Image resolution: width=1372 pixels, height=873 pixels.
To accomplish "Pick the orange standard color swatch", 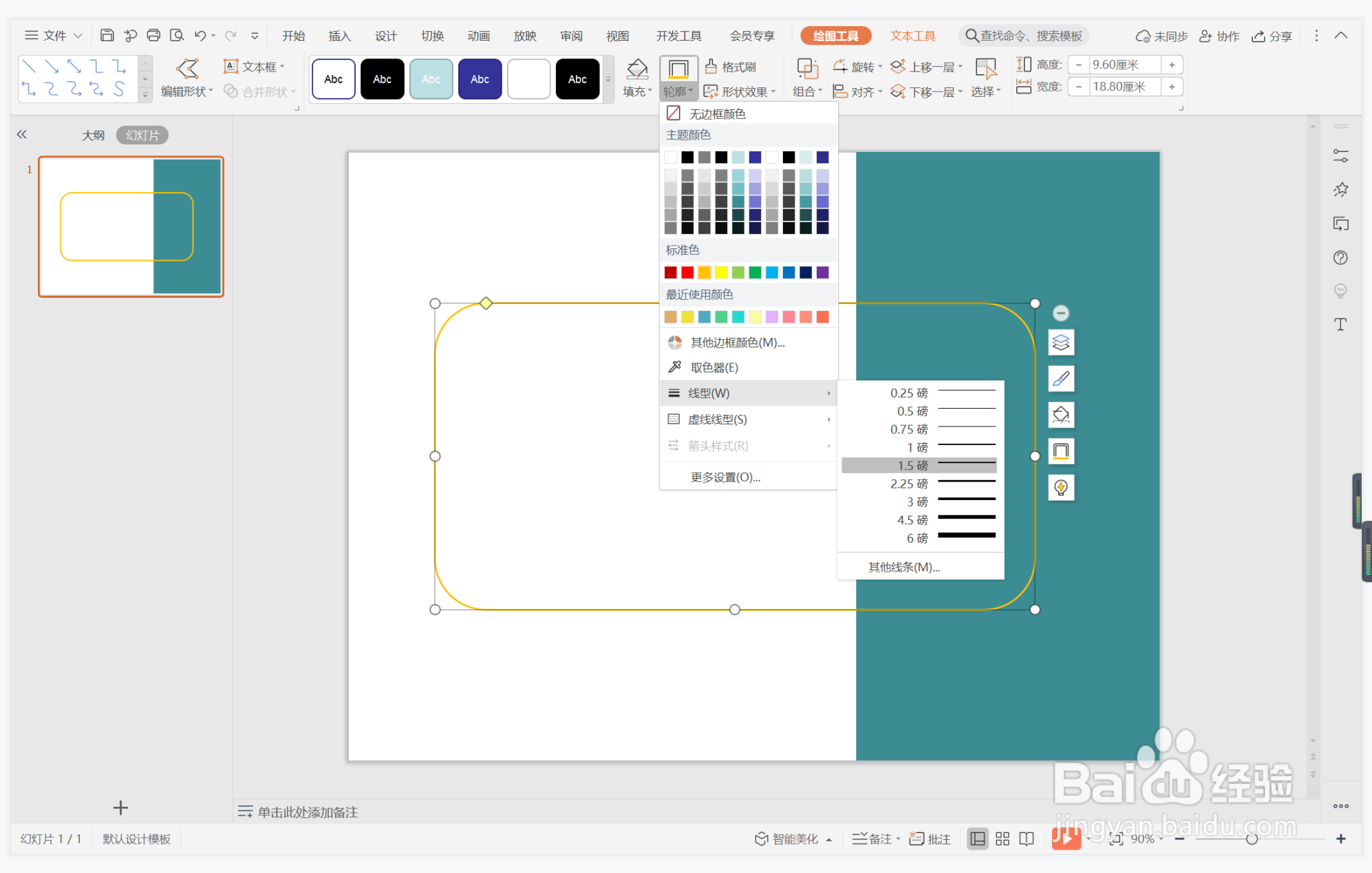I will coord(704,272).
